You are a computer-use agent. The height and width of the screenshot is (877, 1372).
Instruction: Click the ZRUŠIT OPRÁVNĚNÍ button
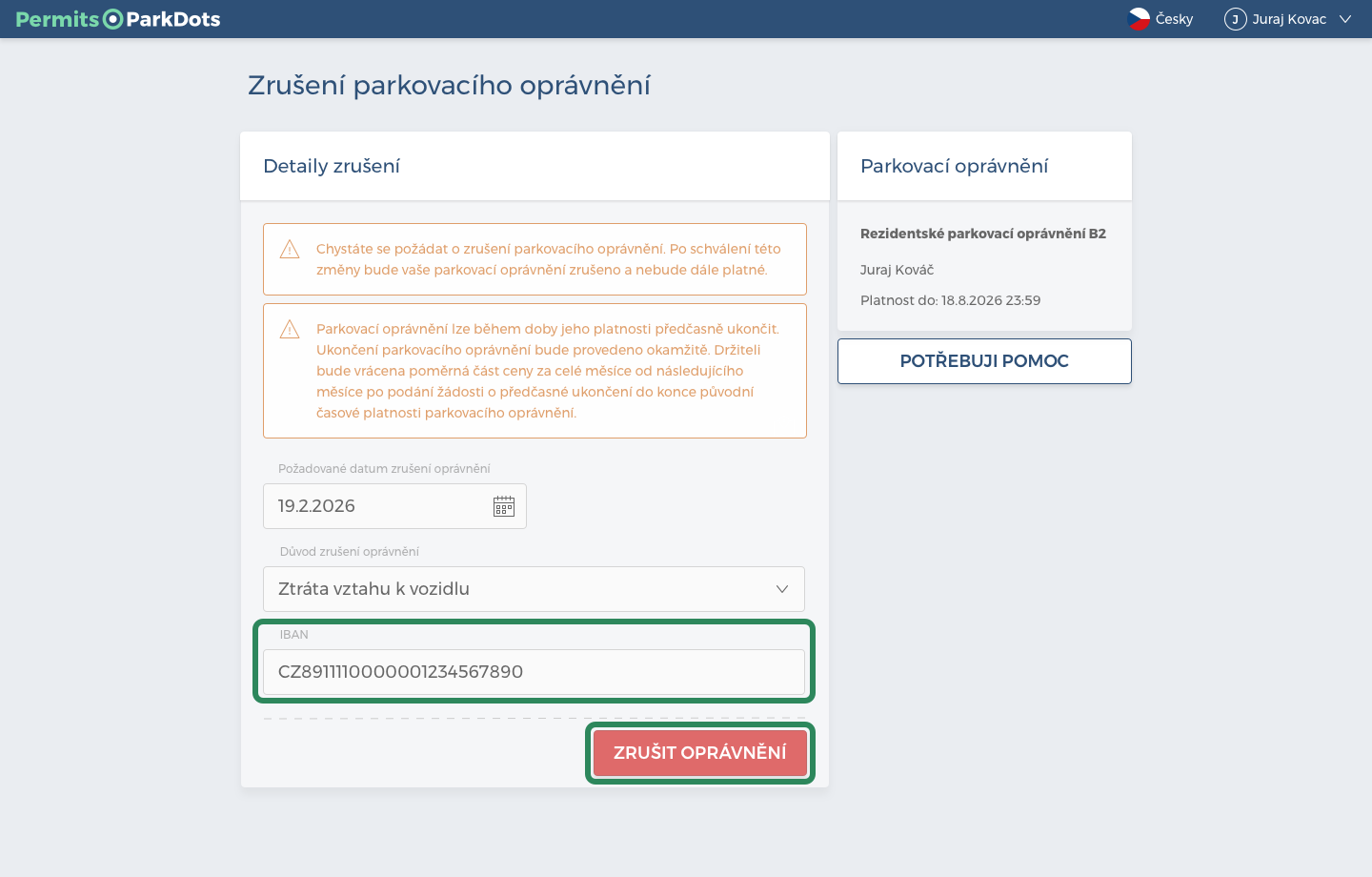click(x=700, y=753)
